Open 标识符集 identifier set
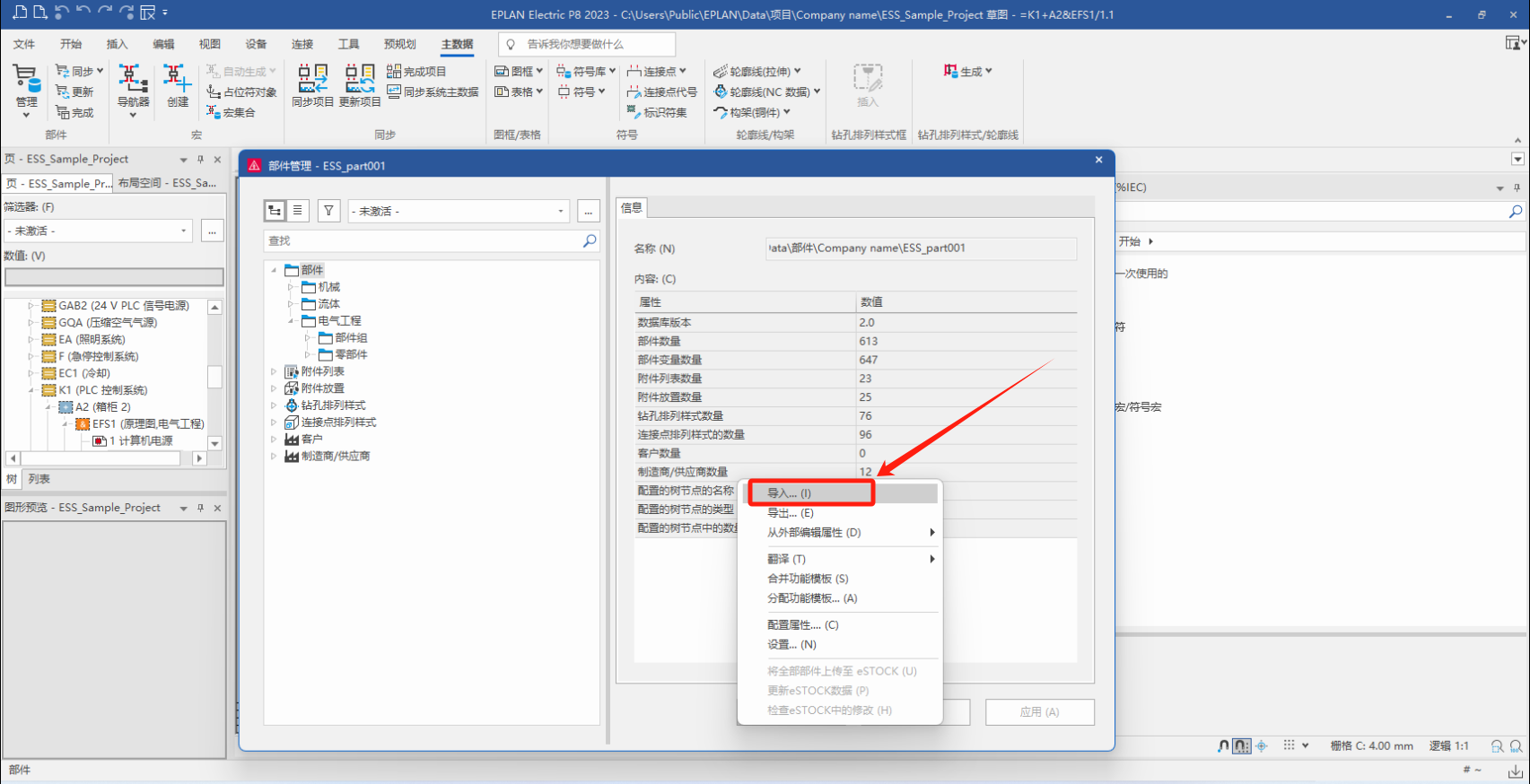This screenshot has width=1530, height=784. (657, 112)
